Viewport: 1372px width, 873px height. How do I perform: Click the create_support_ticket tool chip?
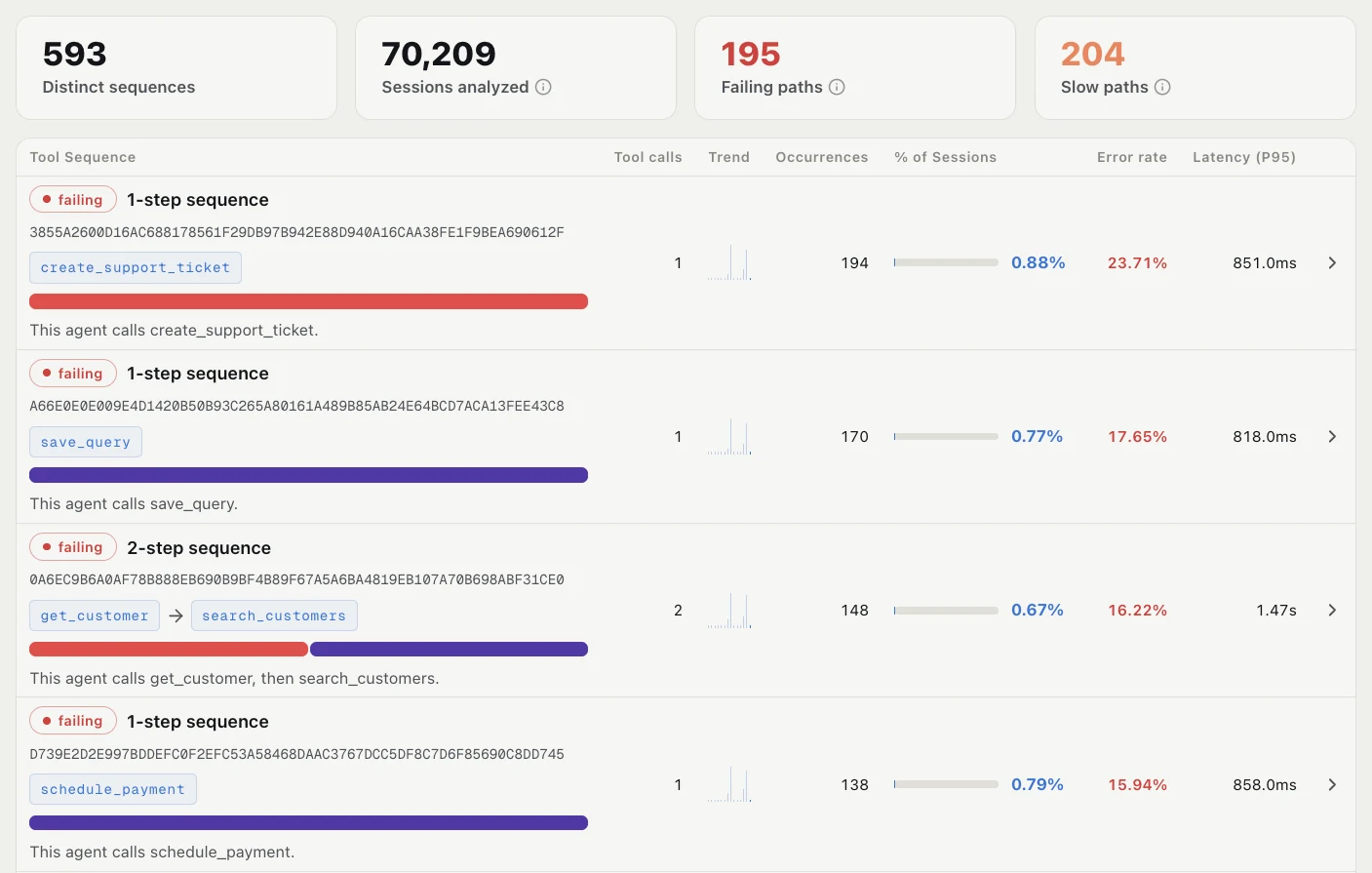(x=136, y=268)
